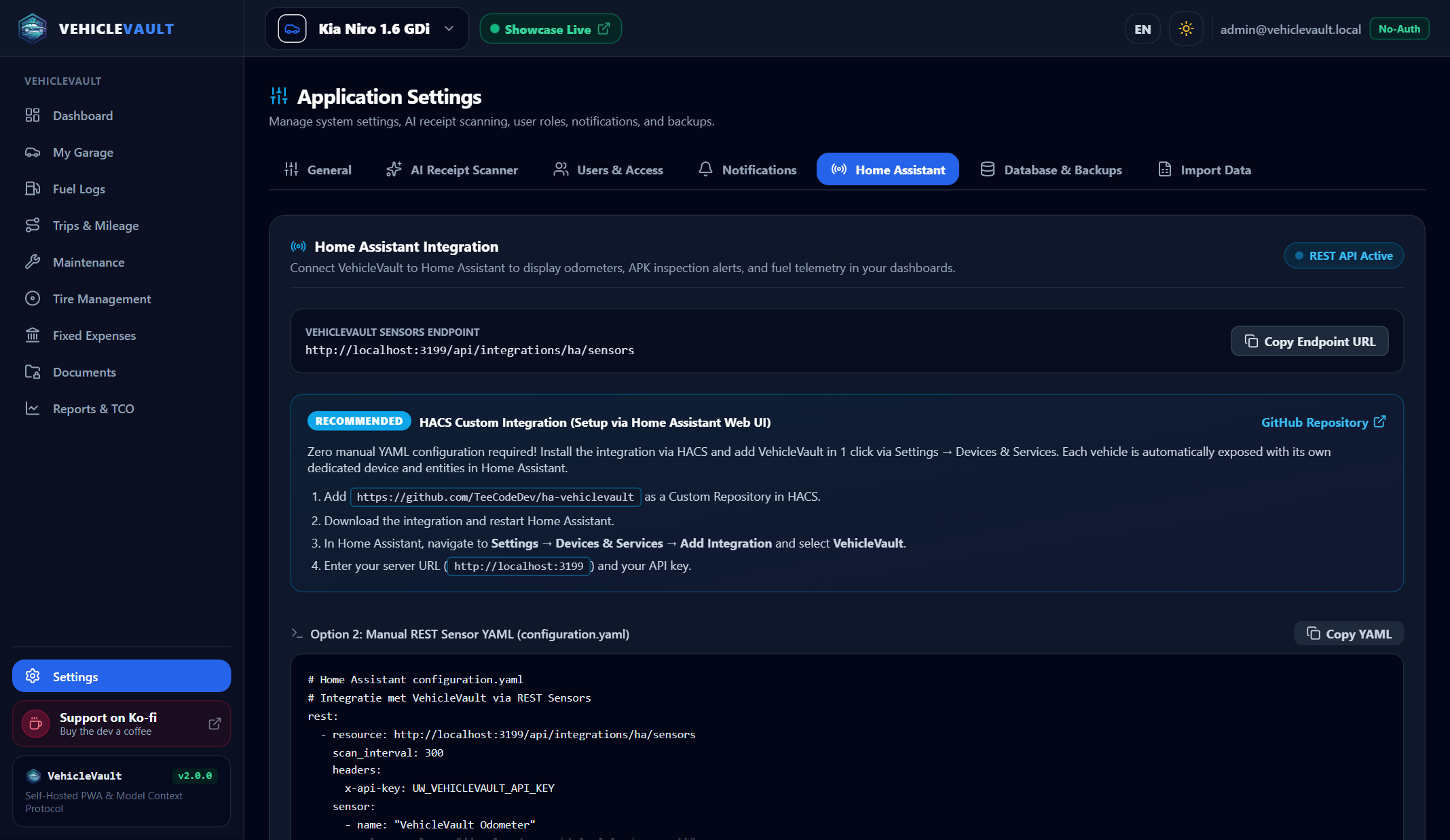
Task: Toggle the light theme sun icon
Action: pos(1186,28)
